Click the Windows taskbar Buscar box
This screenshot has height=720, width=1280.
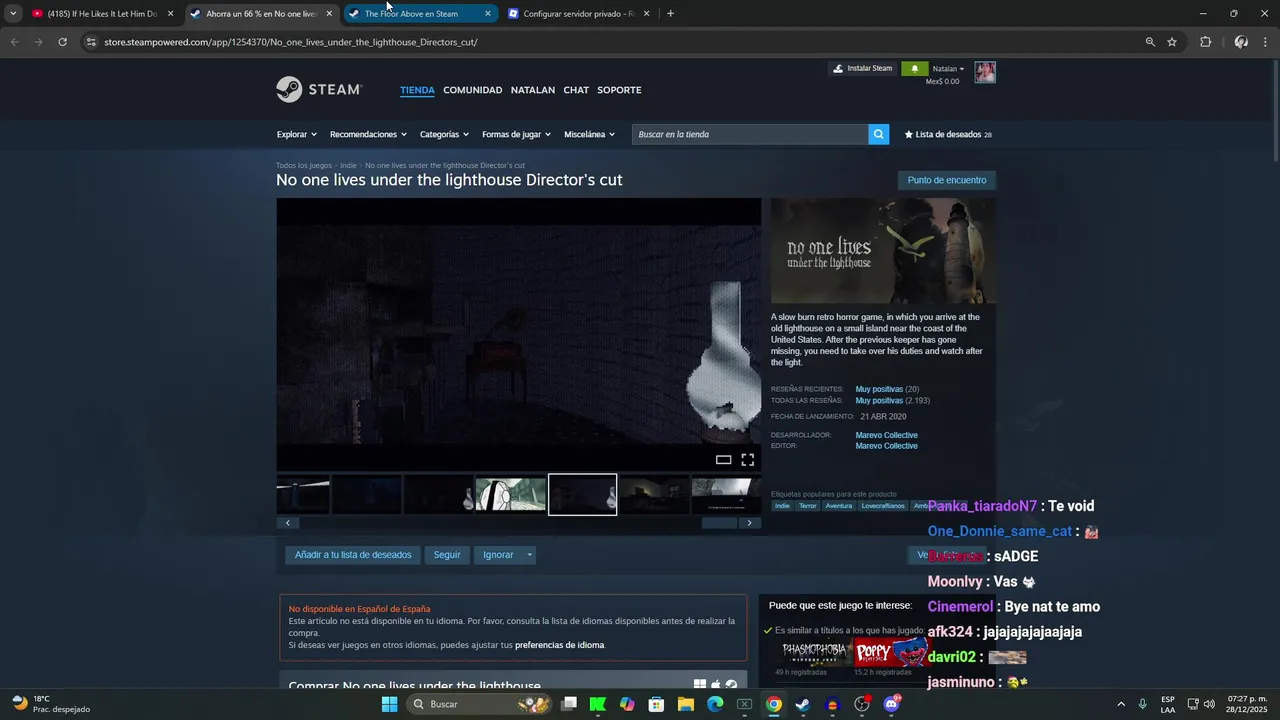[x=480, y=704]
